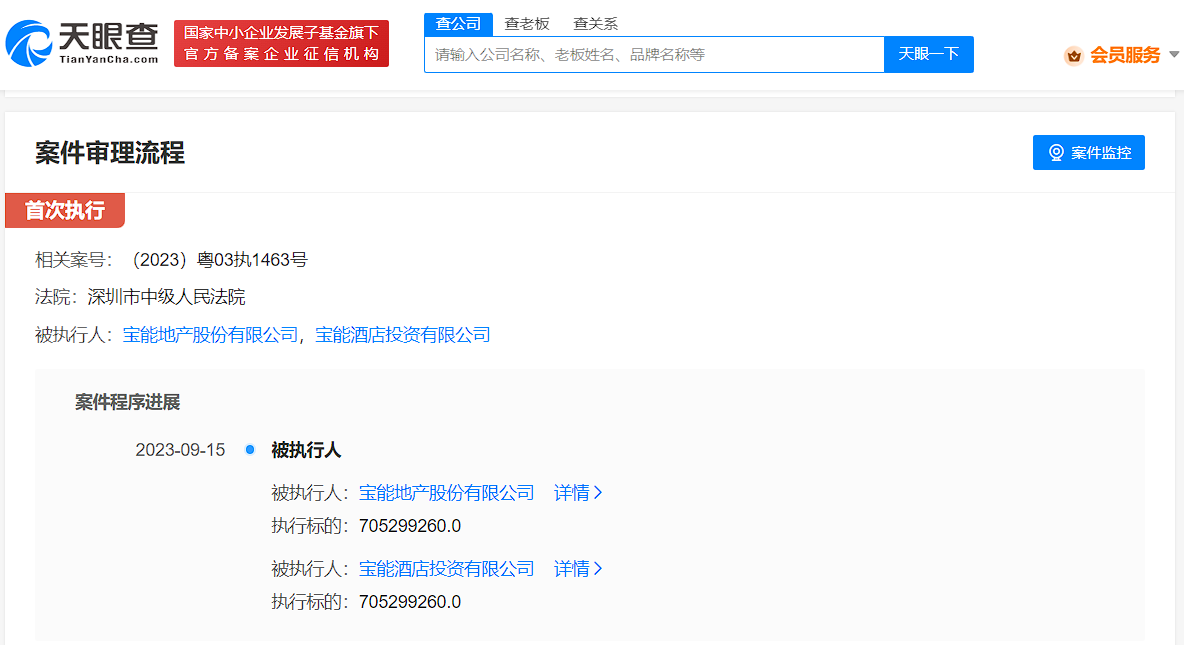Switch to the 查老板 tab
The height and width of the screenshot is (645, 1184).
pyautogui.click(x=527, y=24)
